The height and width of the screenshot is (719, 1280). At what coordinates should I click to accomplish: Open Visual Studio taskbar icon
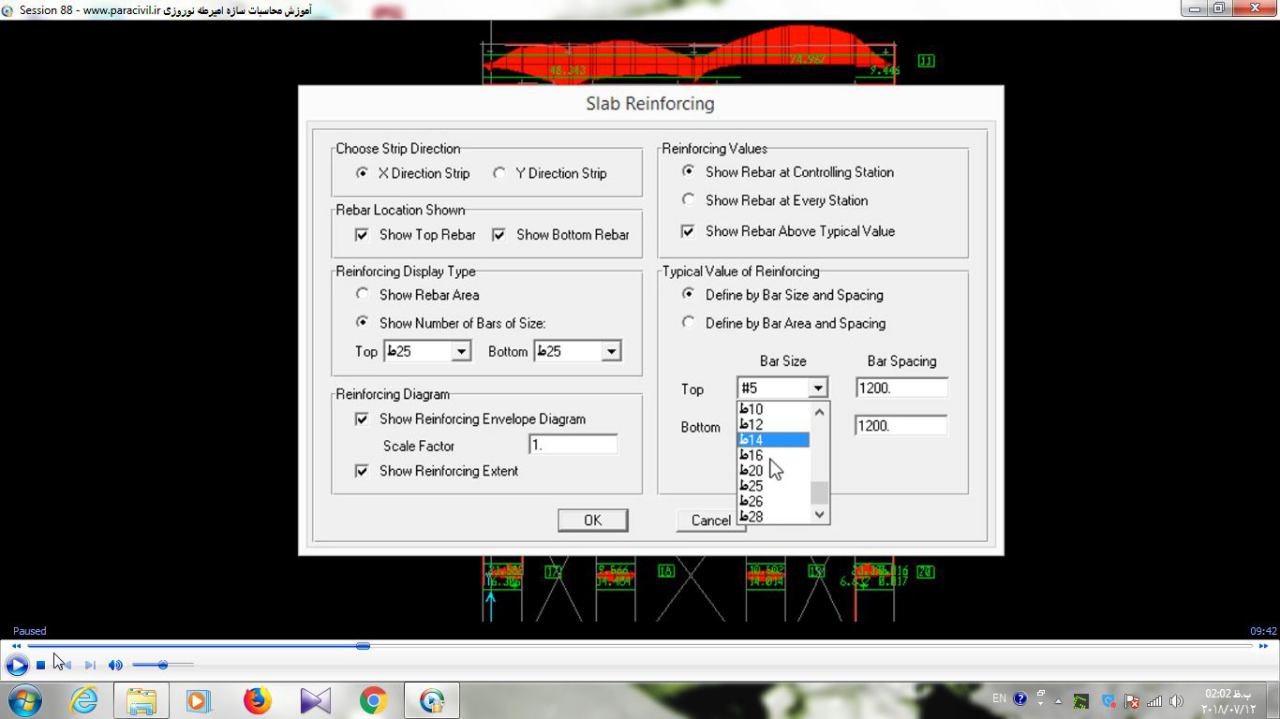(x=315, y=700)
